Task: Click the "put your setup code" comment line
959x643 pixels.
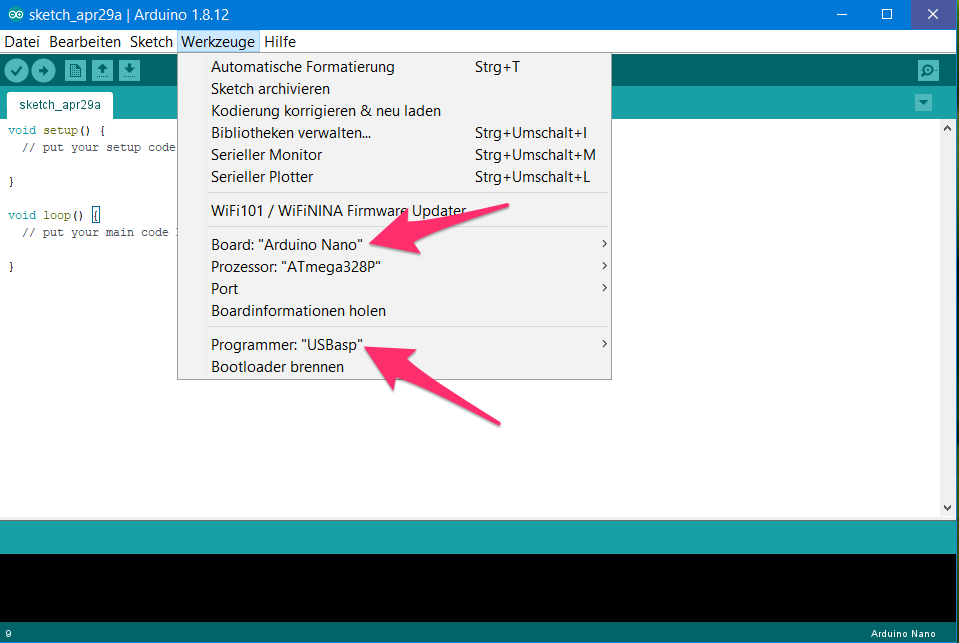Action: [98, 147]
